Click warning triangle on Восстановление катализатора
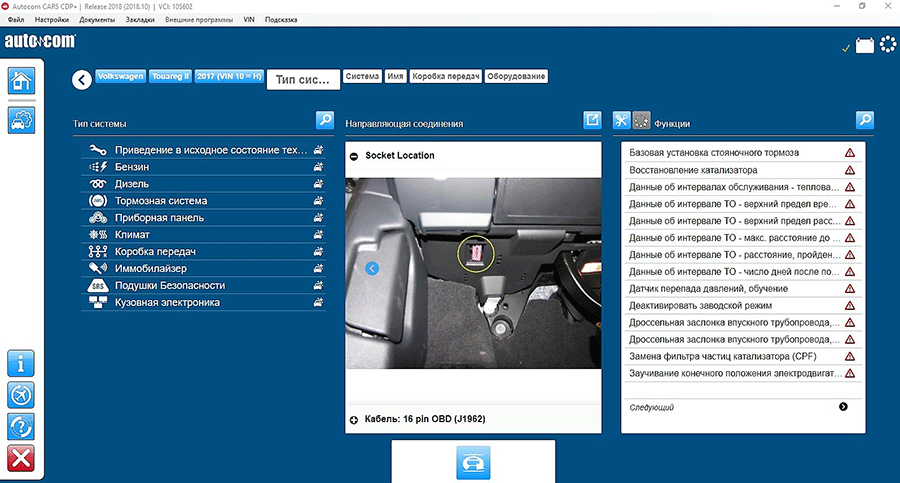This screenshot has width=900, height=483. 849,170
